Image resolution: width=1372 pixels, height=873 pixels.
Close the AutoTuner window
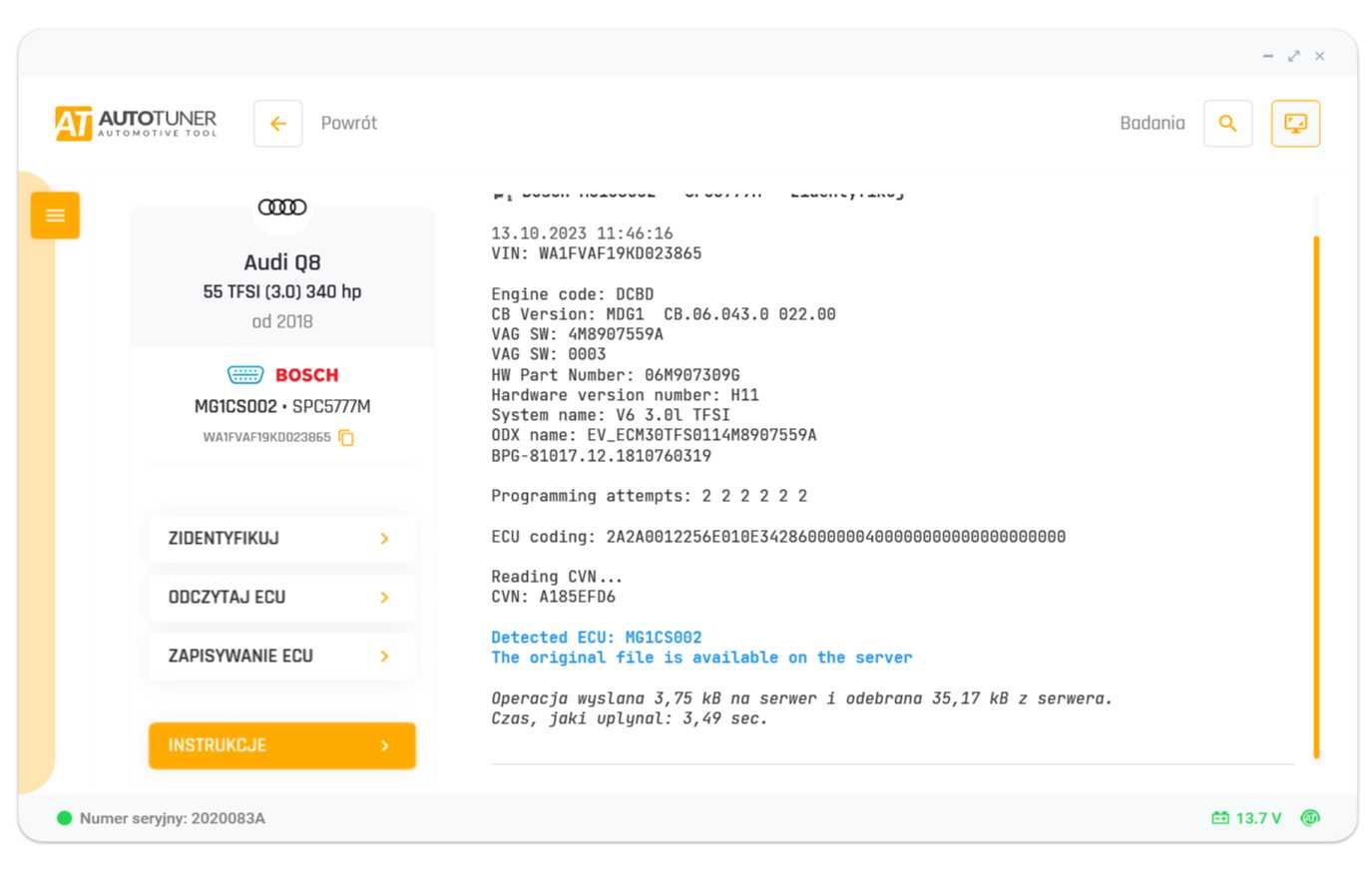coord(1320,57)
